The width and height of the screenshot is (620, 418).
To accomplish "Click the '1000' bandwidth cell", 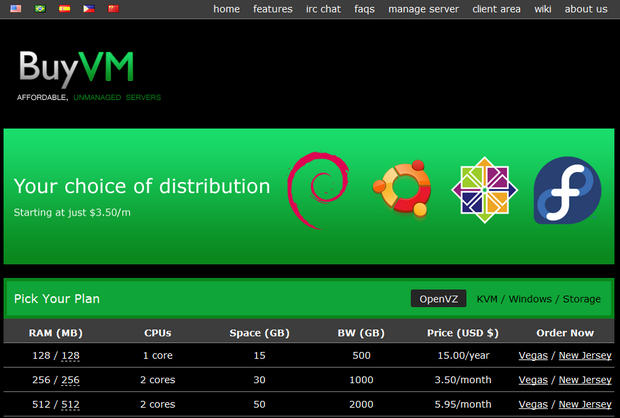I will pyautogui.click(x=361, y=380).
